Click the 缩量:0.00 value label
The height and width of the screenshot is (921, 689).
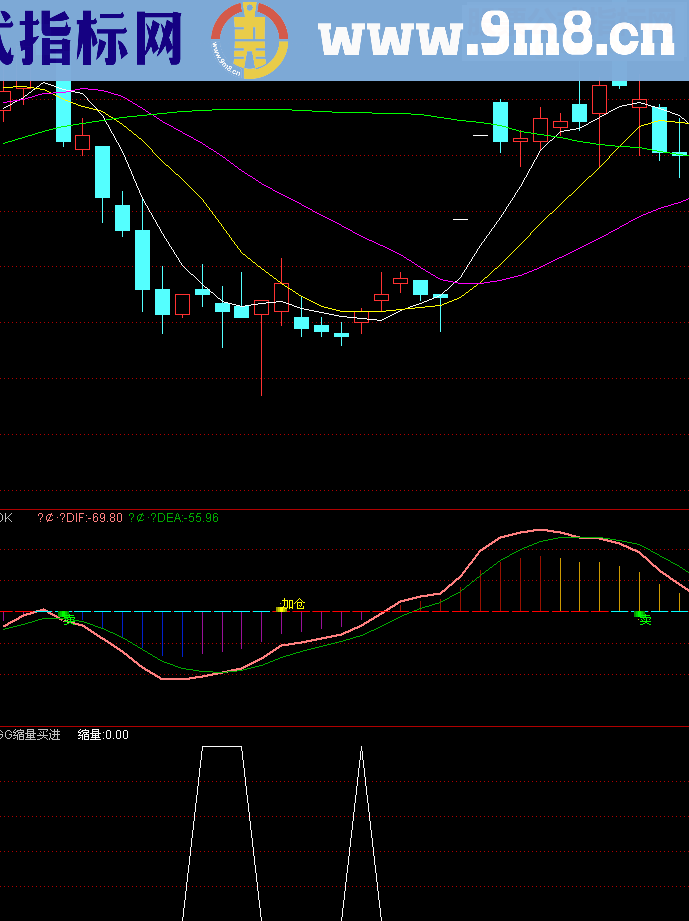pyautogui.click(x=103, y=735)
